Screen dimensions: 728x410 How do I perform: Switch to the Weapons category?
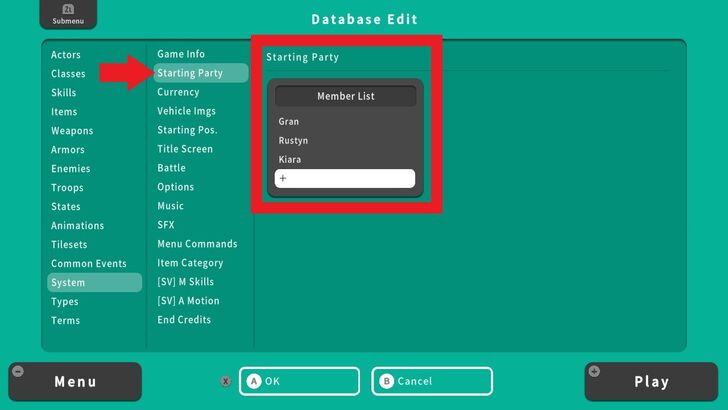(72, 130)
